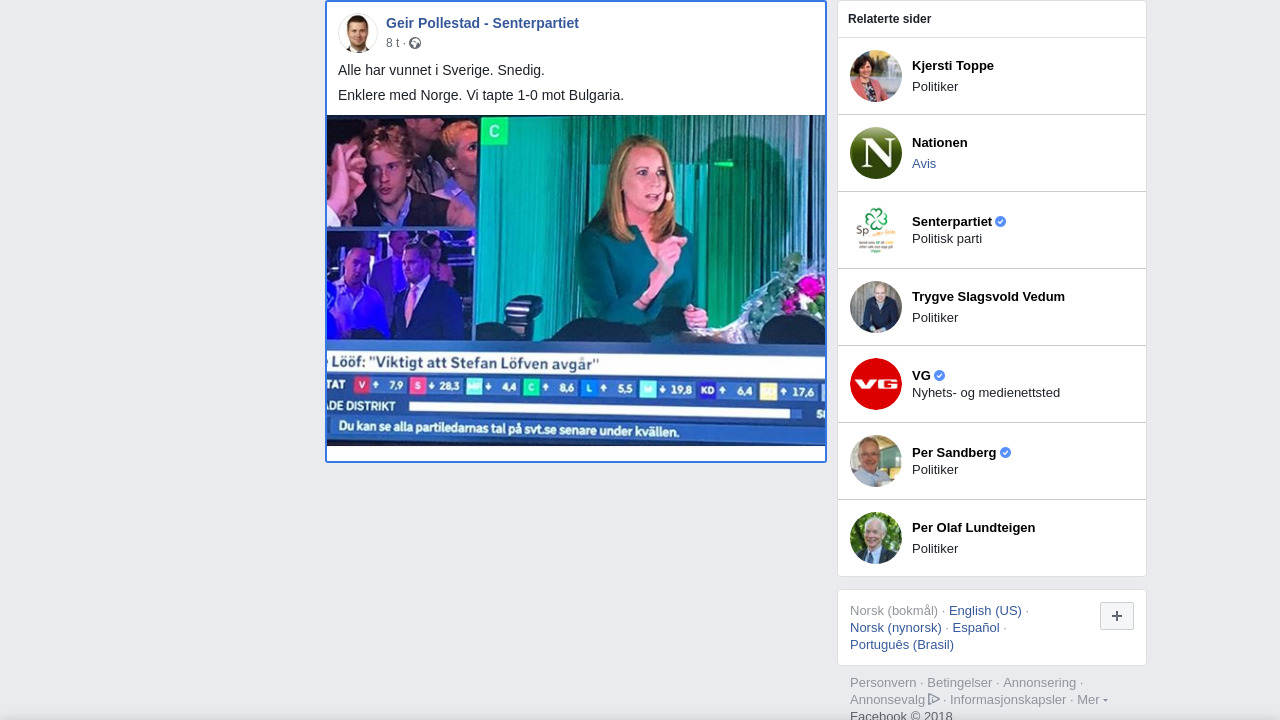The width and height of the screenshot is (1280, 720).
Task: Click the Nyhets- og medienettsted label
Action: tap(986, 393)
